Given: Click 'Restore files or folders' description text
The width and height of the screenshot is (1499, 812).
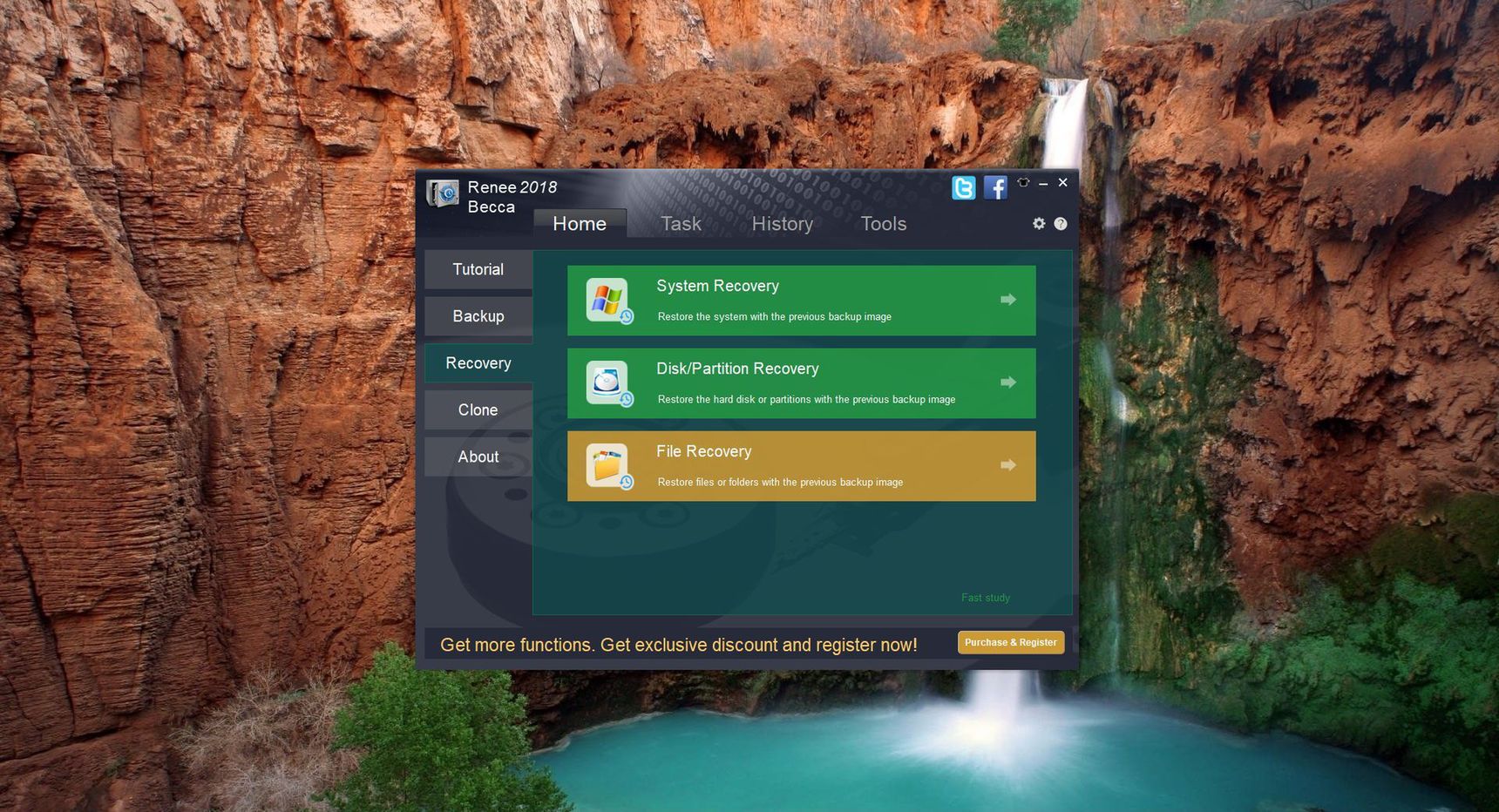Looking at the screenshot, I should point(780,483).
